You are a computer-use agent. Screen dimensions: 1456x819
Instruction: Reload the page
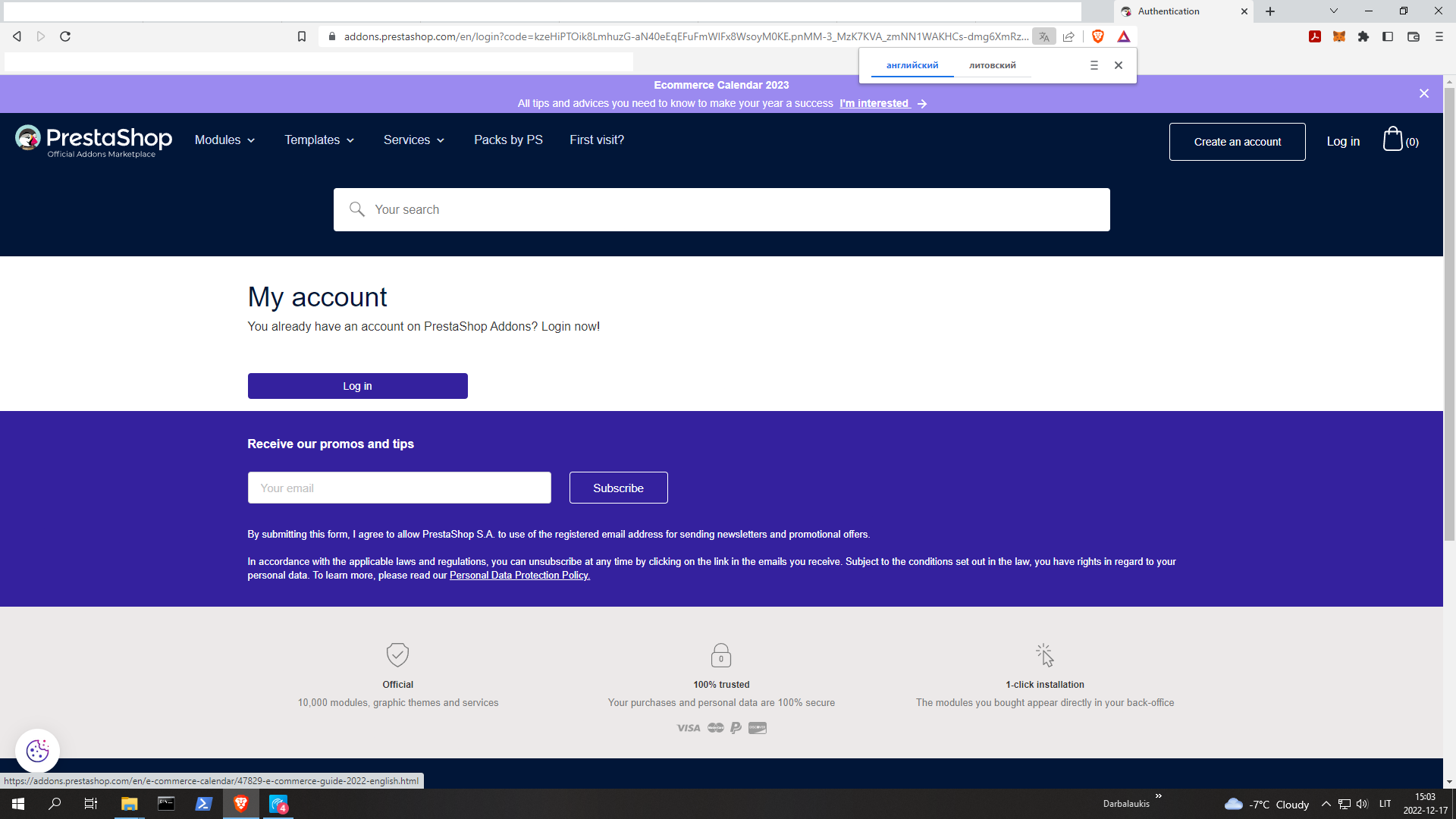click(x=65, y=36)
